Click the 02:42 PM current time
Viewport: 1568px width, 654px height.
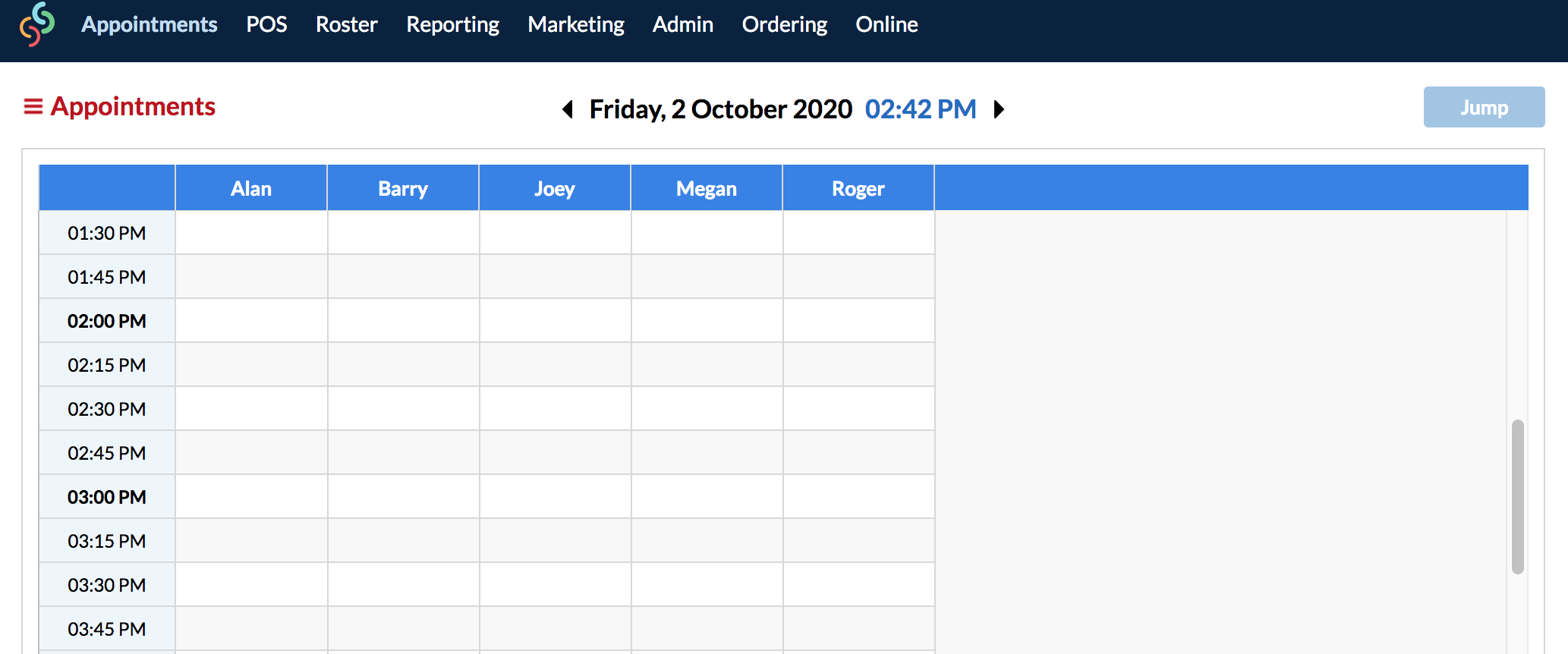921,109
